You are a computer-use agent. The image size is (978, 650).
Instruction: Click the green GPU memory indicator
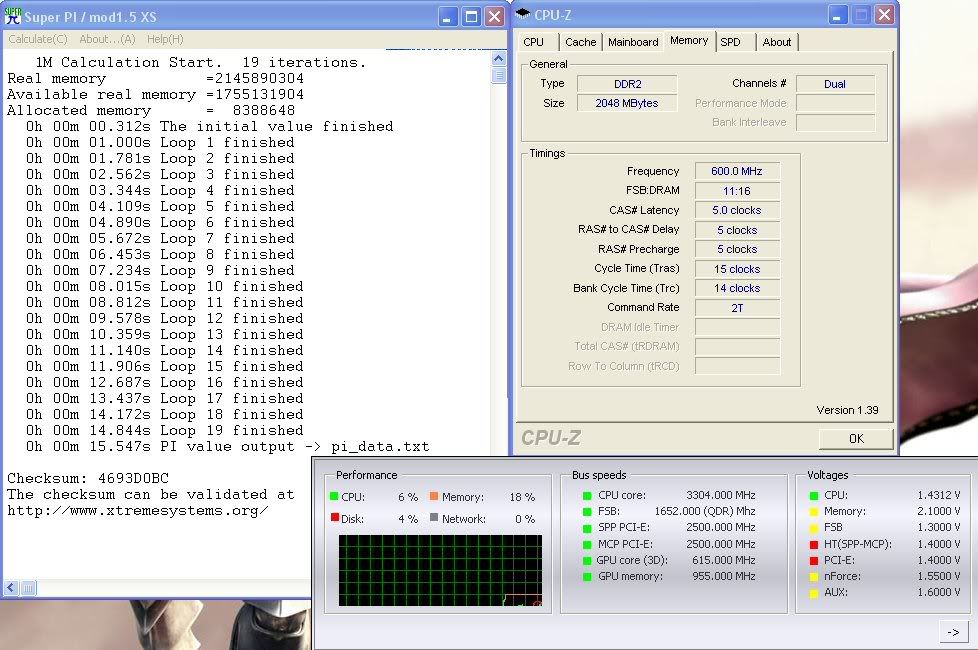coord(587,577)
